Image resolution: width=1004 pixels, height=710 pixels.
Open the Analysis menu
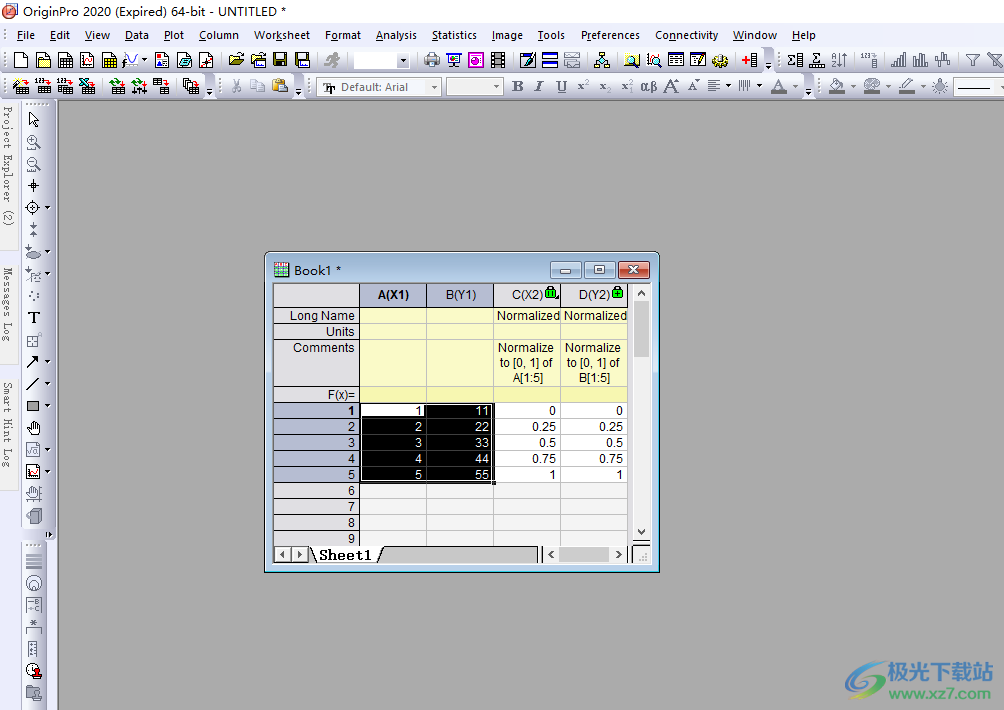(396, 35)
